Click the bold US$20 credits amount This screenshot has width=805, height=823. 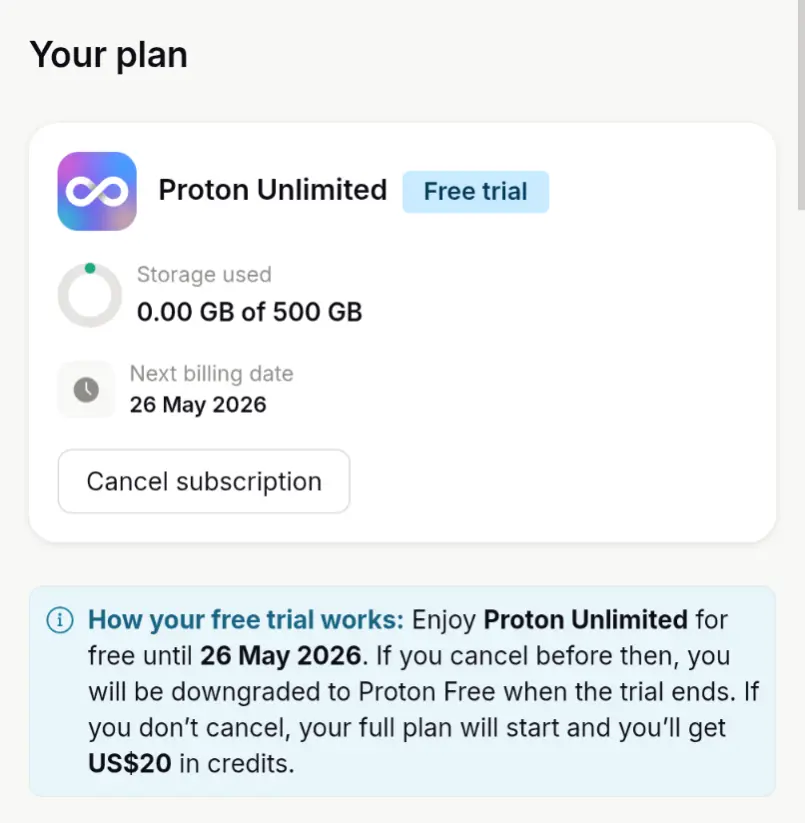[x=130, y=763]
